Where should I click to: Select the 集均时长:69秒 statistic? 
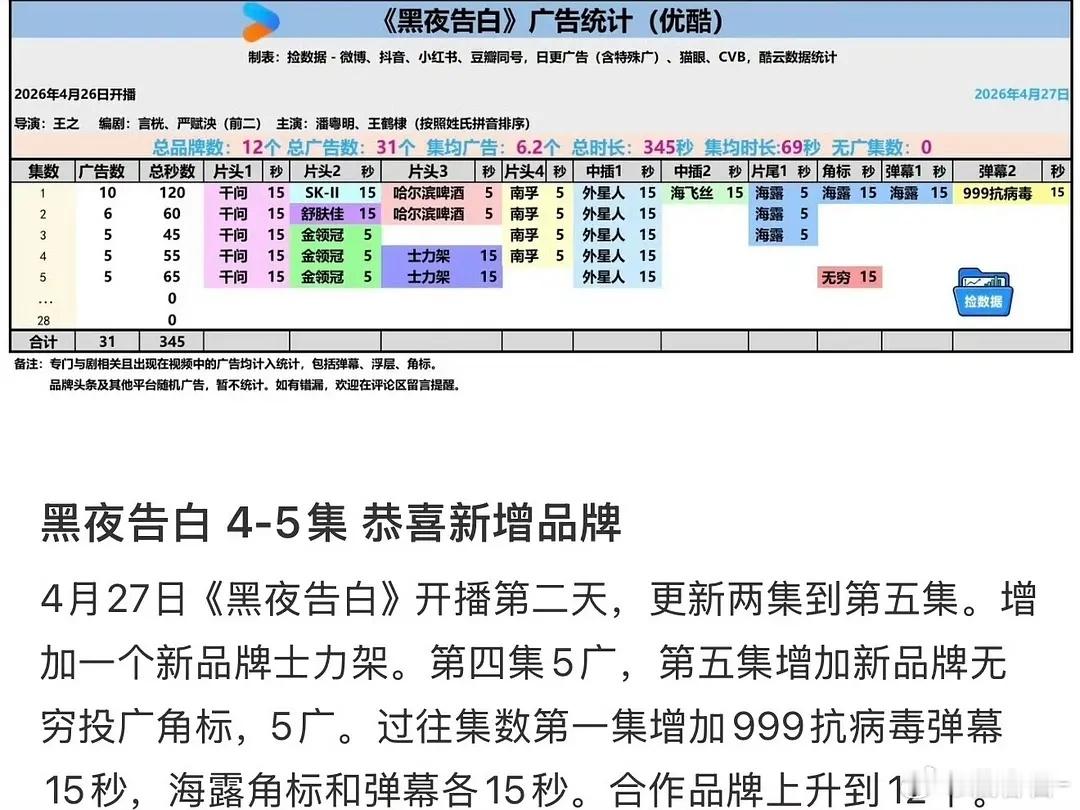pyautogui.click(x=762, y=147)
